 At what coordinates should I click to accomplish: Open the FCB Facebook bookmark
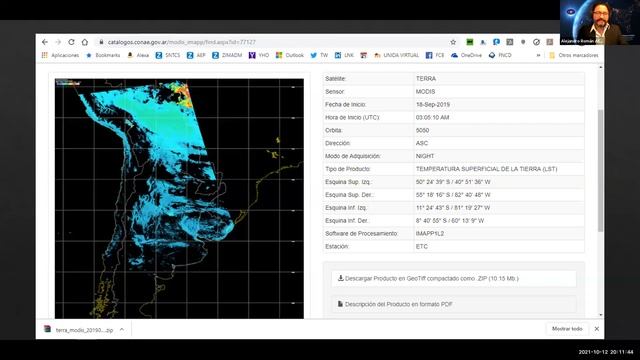435,55
